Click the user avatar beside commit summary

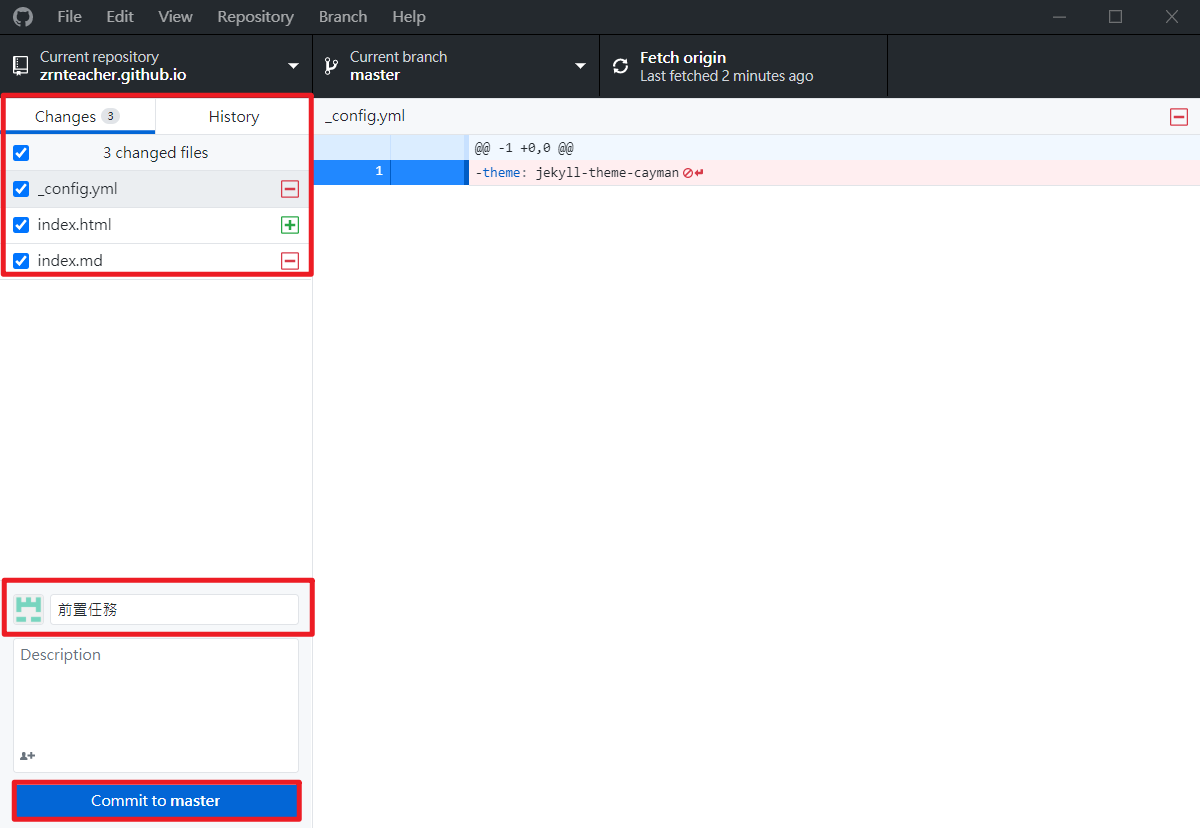point(29,609)
